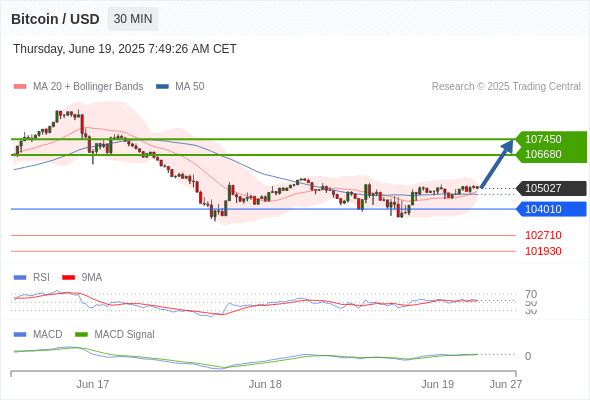This screenshot has width=590, height=400.
Task: Click the MA 20 + Bollinger Bands legend label
Action: click(x=88, y=87)
